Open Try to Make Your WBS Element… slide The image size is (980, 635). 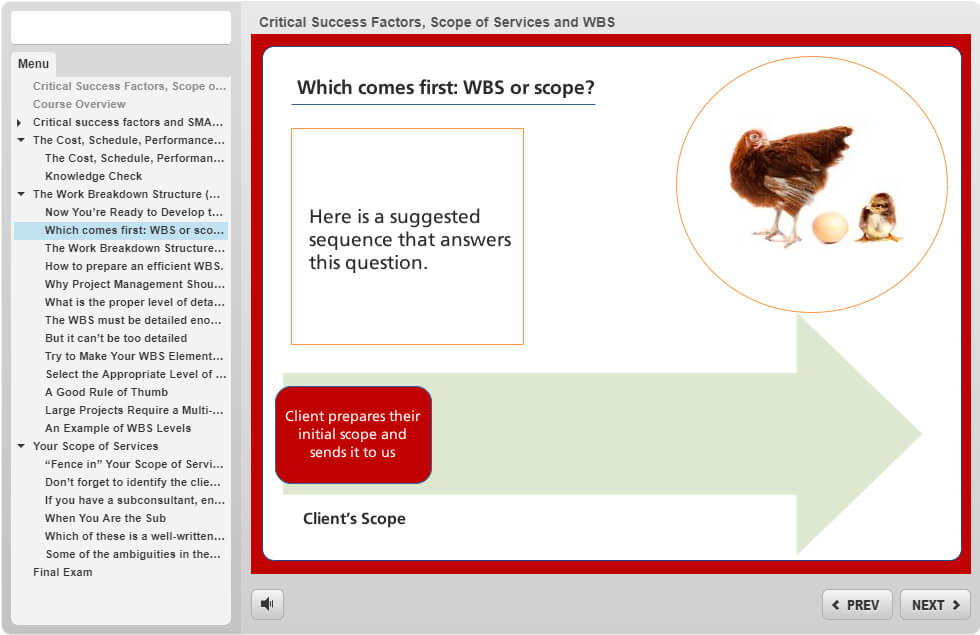[x=134, y=356]
